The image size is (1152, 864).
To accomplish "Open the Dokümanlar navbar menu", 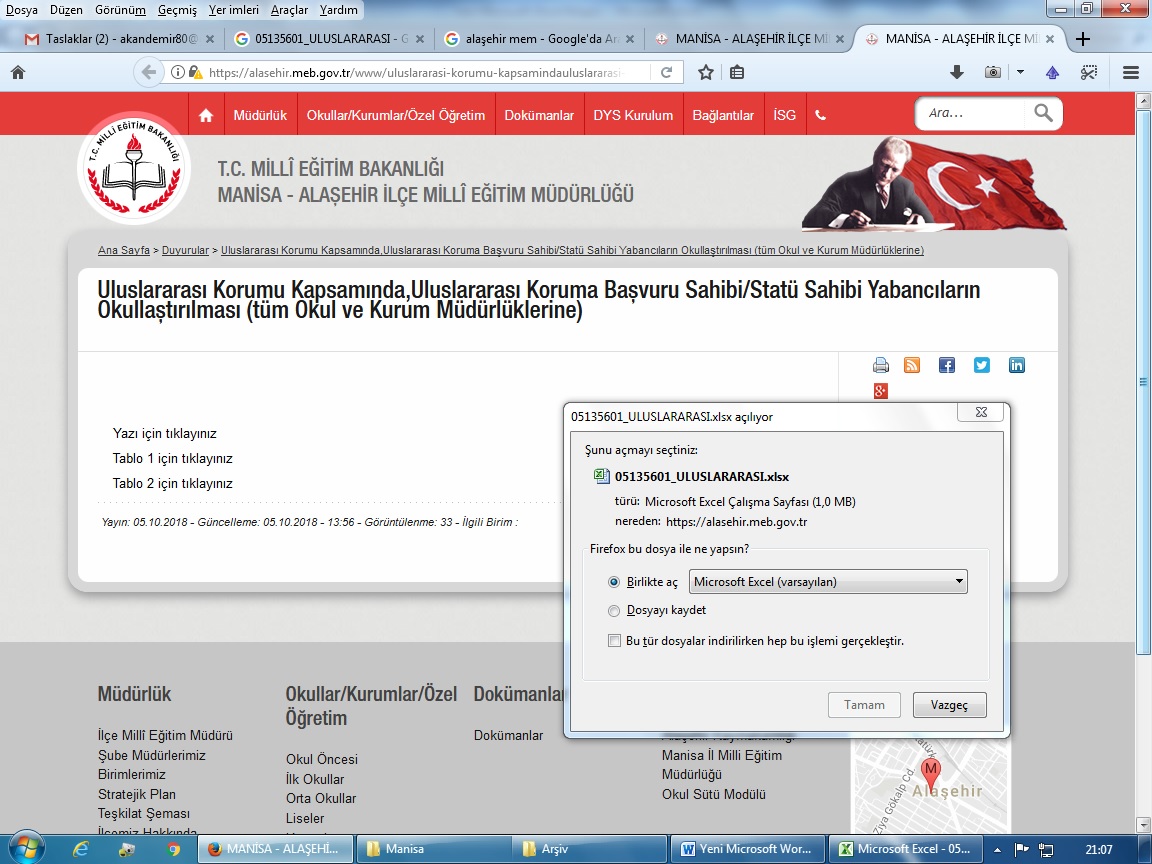I will coord(539,115).
